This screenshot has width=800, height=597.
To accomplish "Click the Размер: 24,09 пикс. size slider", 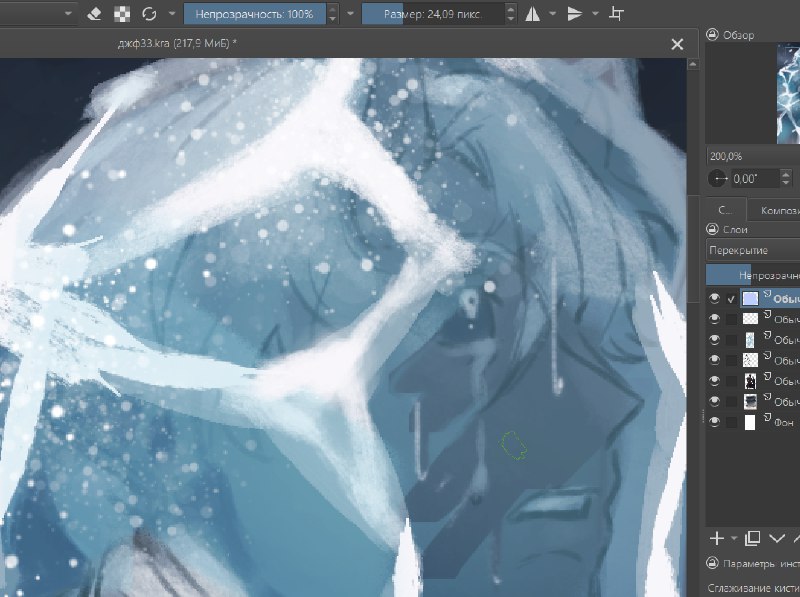I will (433, 14).
